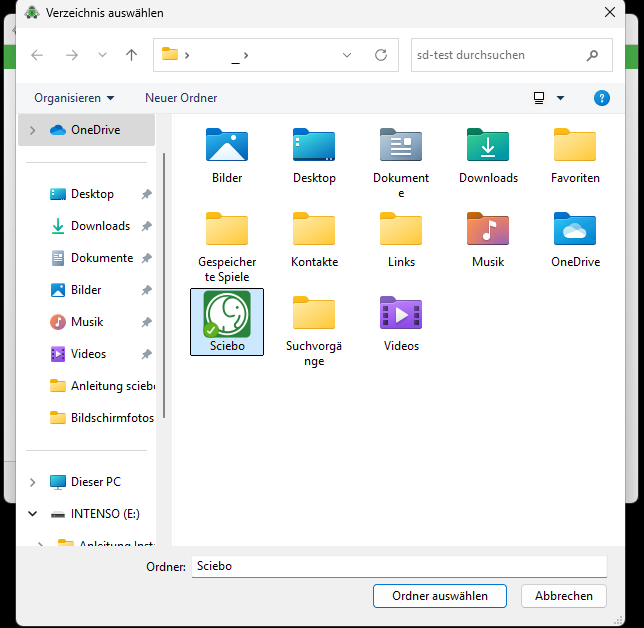Open the Organisieren dropdown menu
Image resolution: width=644 pixels, height=628 pixels.
coord(74,98)
